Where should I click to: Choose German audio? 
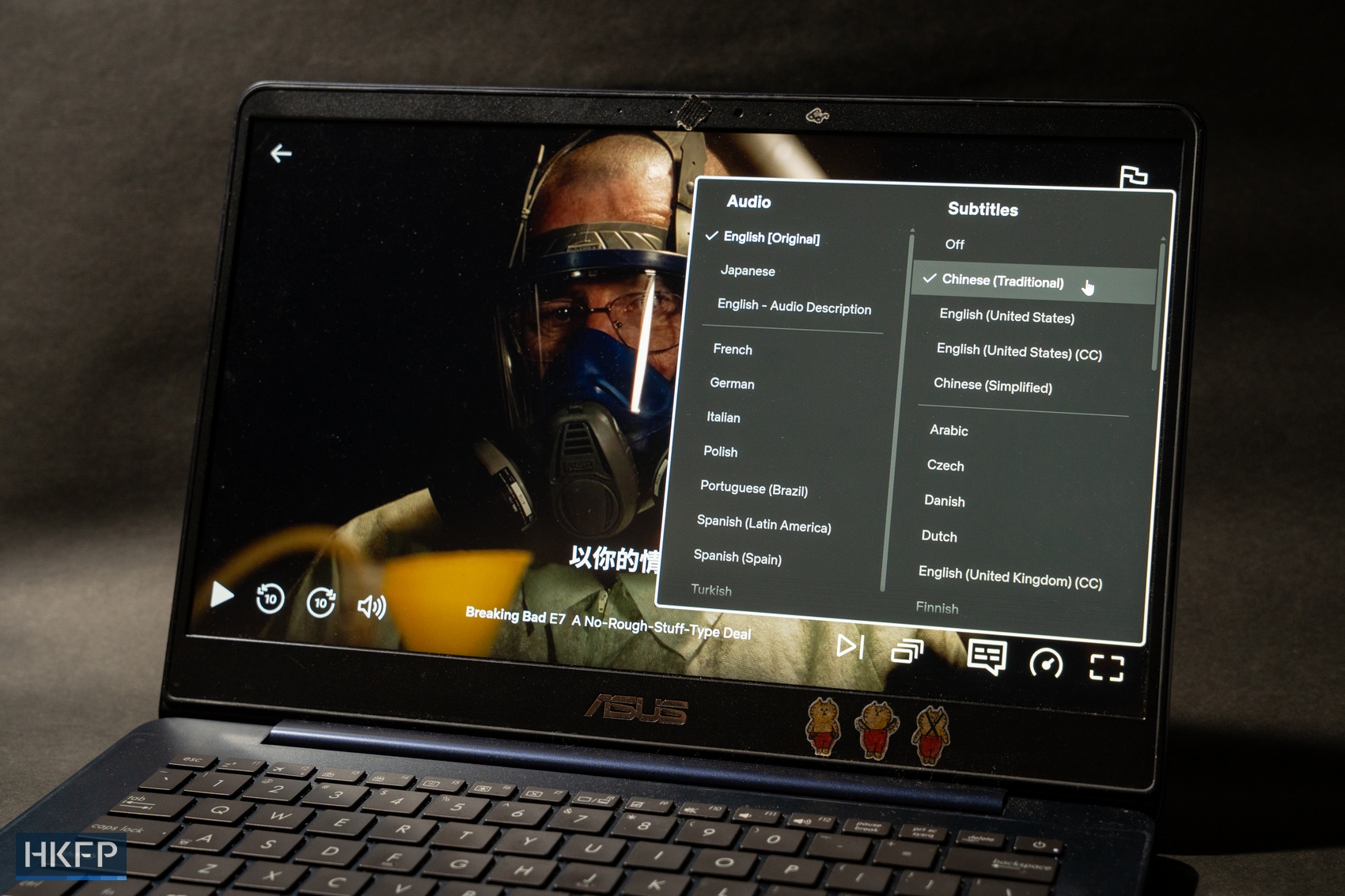(x=732, y=384)
